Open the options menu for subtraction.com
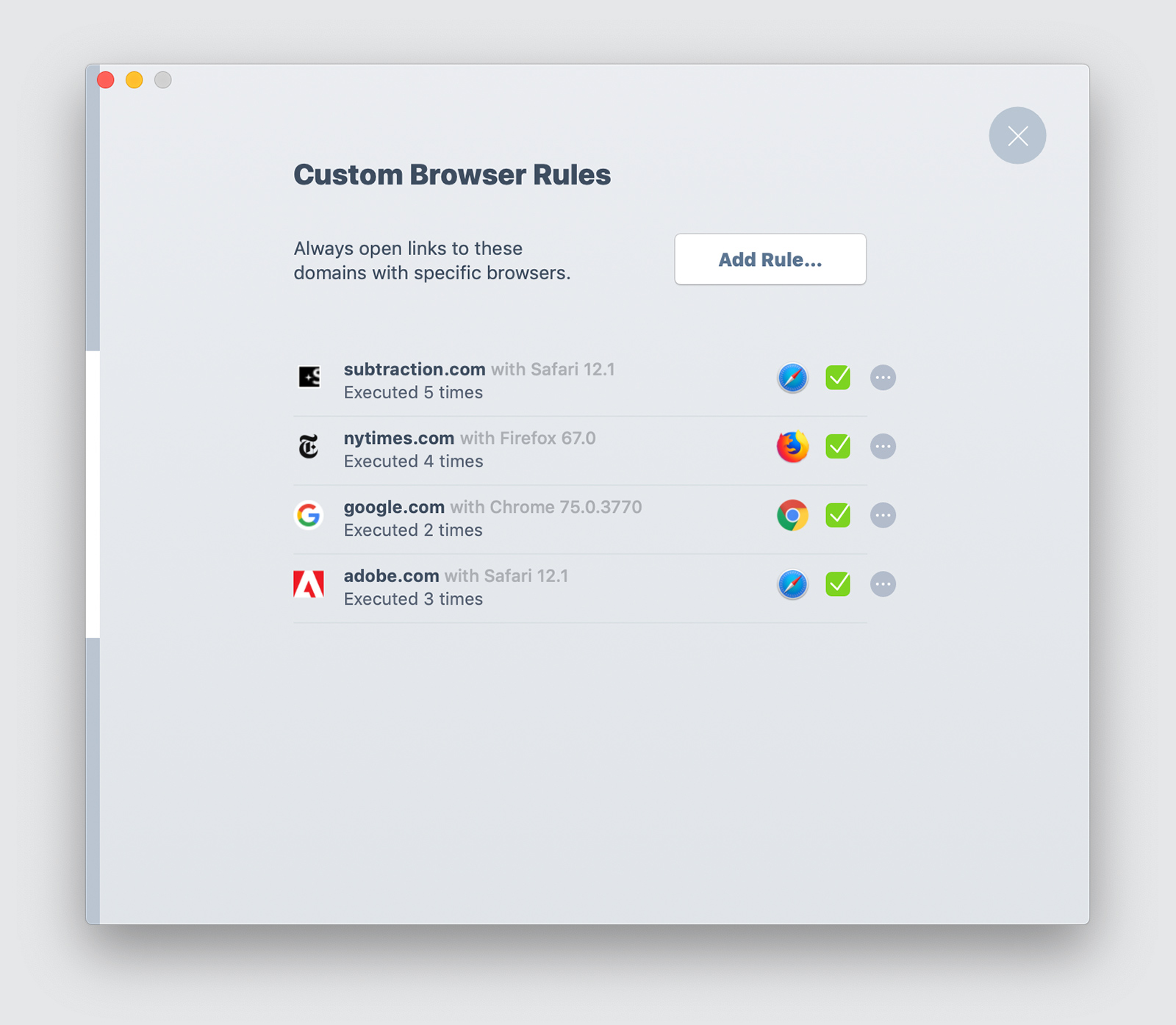 tap(883, 378)
